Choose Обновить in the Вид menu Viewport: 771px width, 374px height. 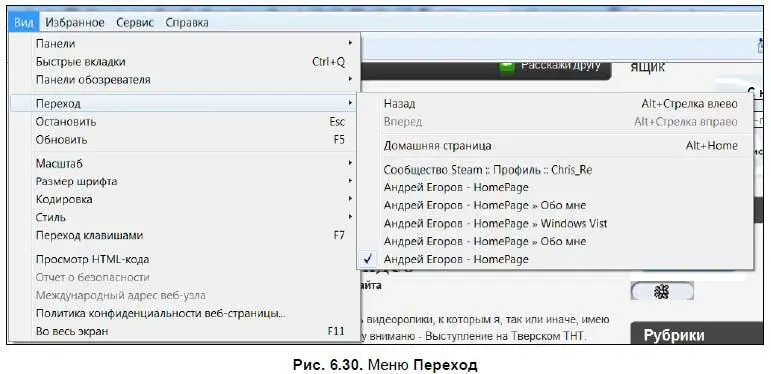tap(185, 140)
